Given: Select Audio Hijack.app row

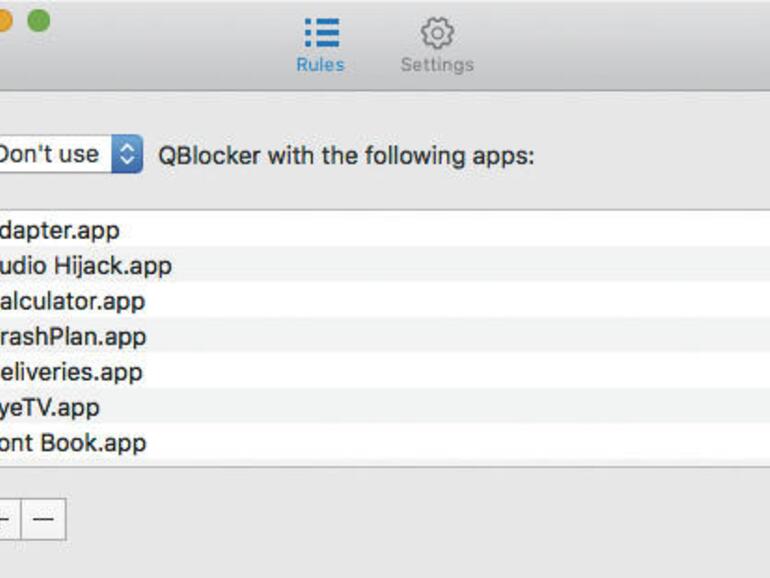Looking at the screenshot, I should [385, 265].
